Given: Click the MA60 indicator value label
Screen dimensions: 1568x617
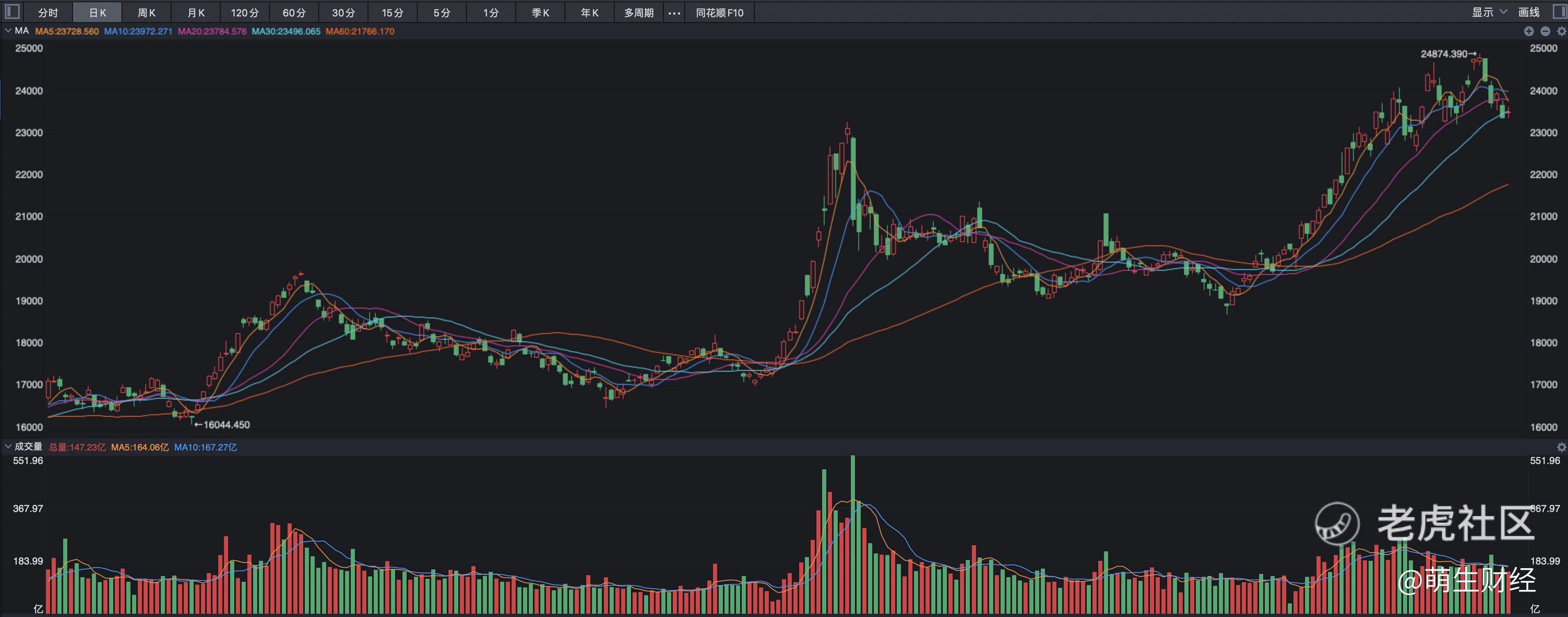Looking at the screenshot, I should pos(360,31).
